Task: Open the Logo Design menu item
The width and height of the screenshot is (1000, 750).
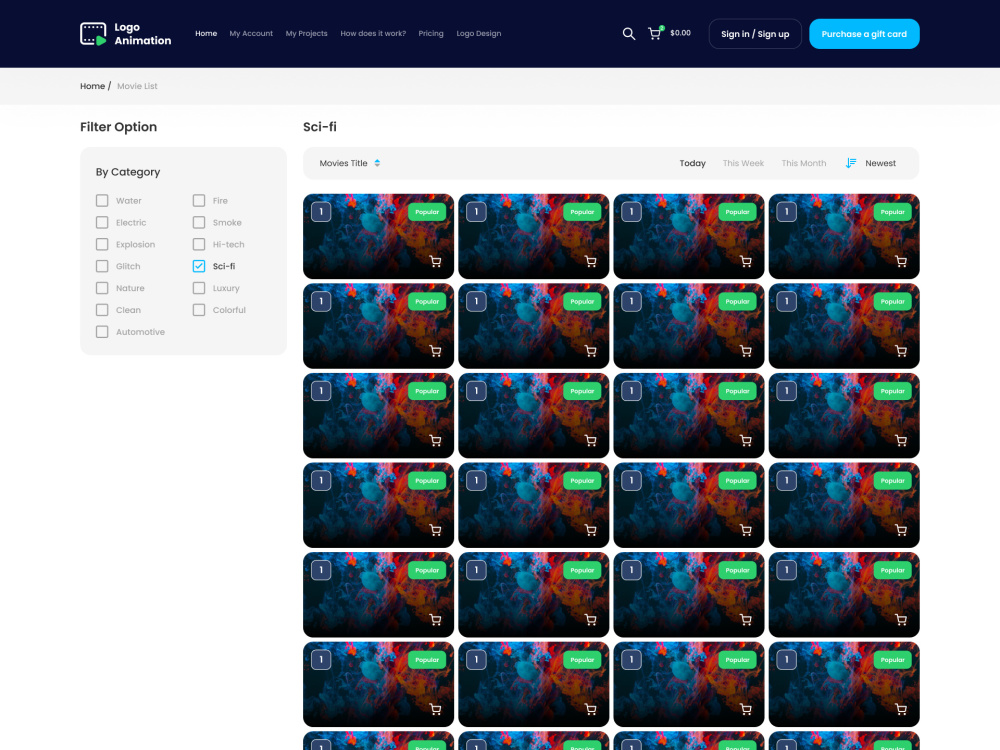Action: click(479, 34)
